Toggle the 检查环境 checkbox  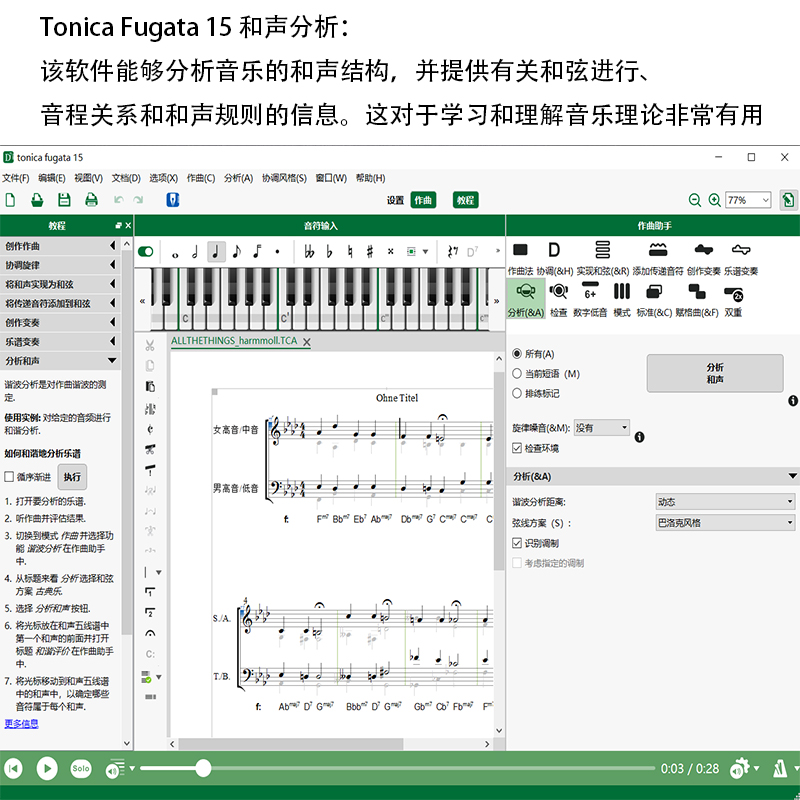click(x=517, y=448)
